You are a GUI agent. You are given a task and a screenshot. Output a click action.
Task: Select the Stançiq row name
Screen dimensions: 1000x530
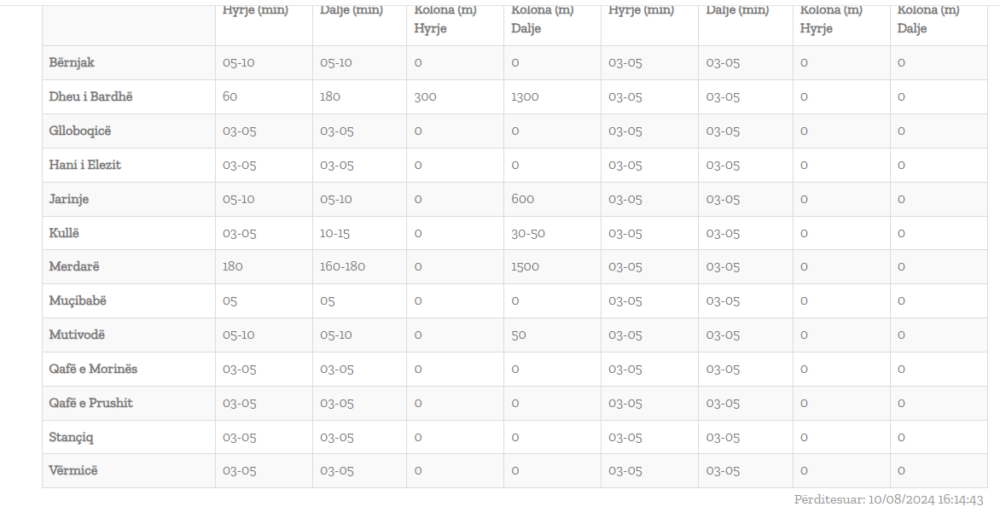pos(72,437)
